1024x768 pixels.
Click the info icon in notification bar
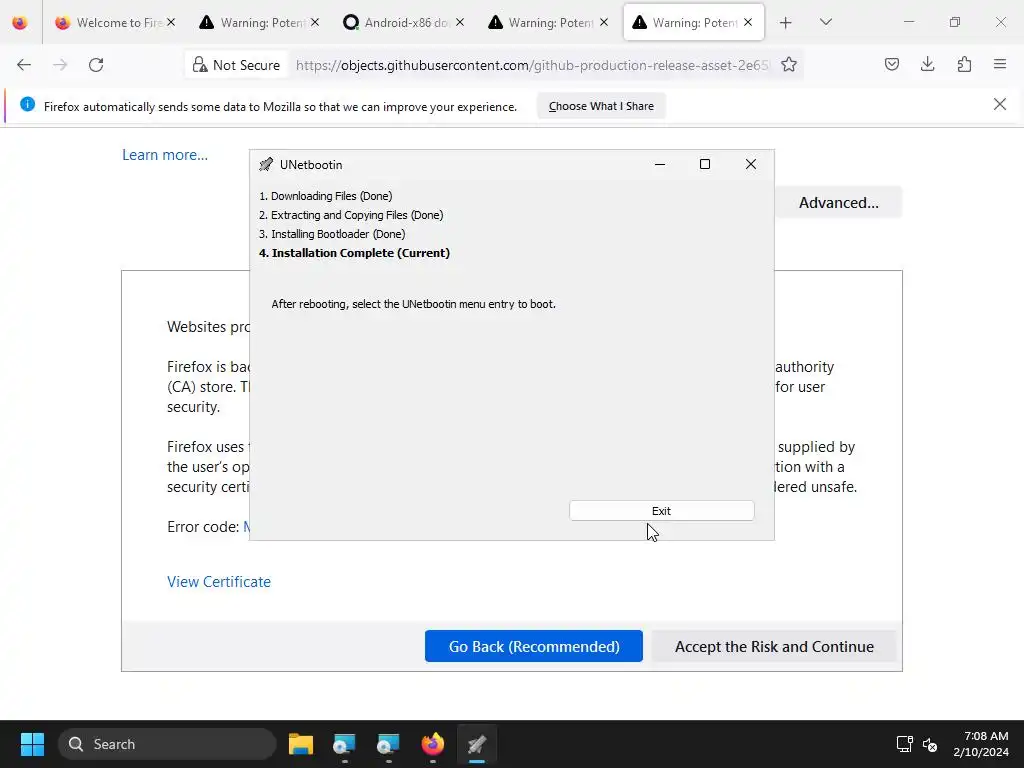pos(27,104)
